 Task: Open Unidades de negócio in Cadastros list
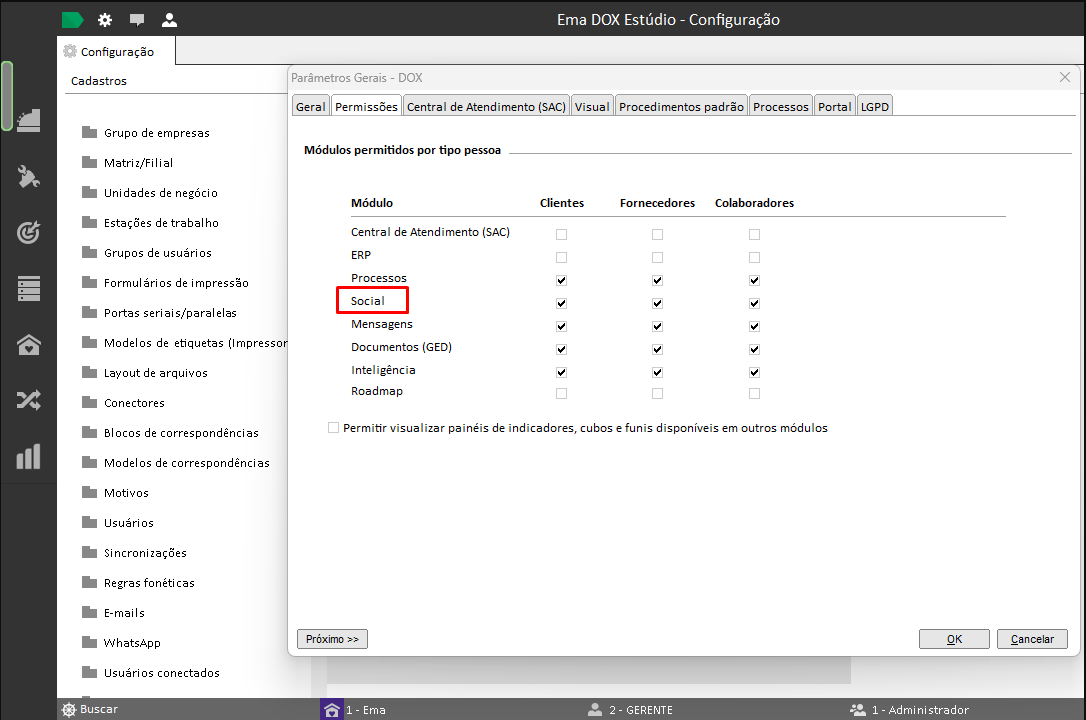[x=161, y=192]
